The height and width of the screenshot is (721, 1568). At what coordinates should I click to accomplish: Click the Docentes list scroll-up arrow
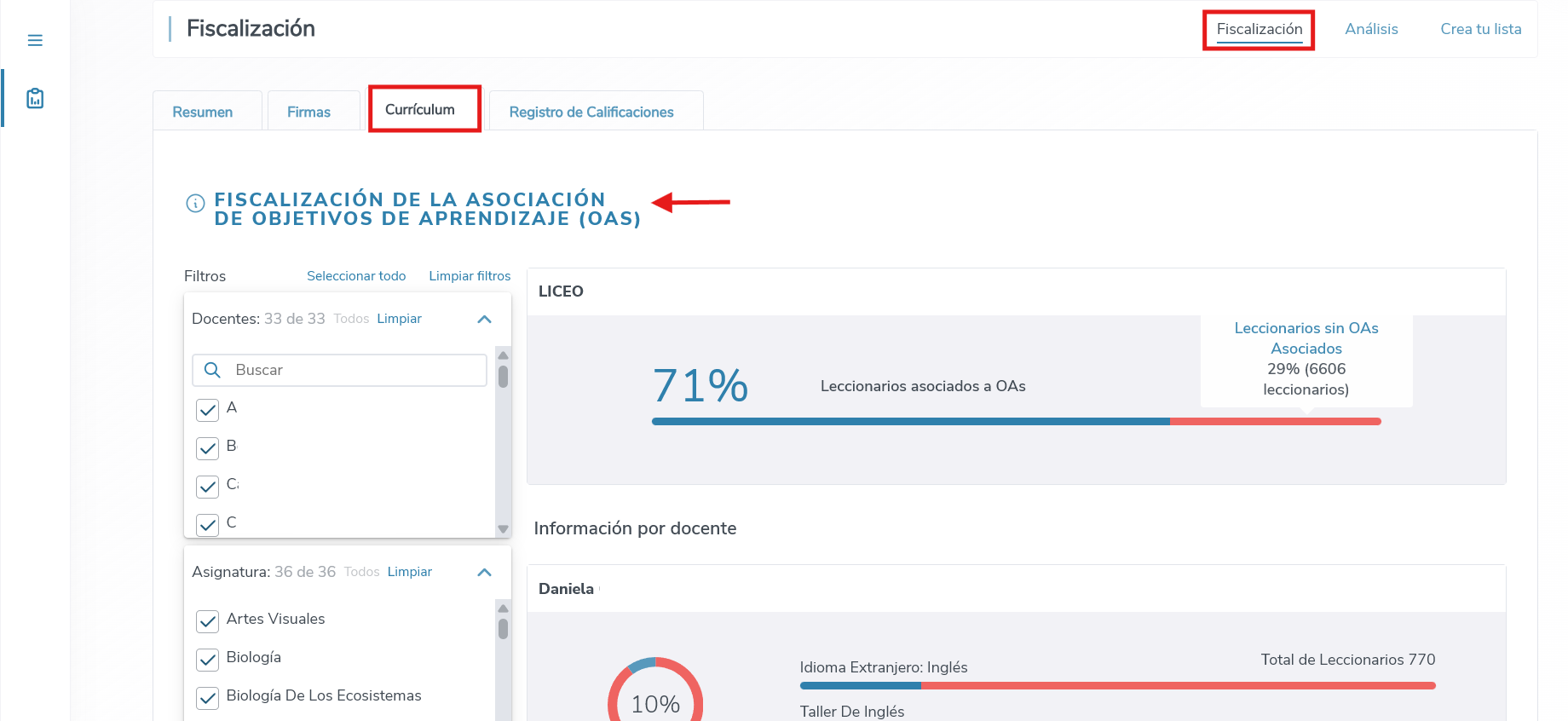503,355
